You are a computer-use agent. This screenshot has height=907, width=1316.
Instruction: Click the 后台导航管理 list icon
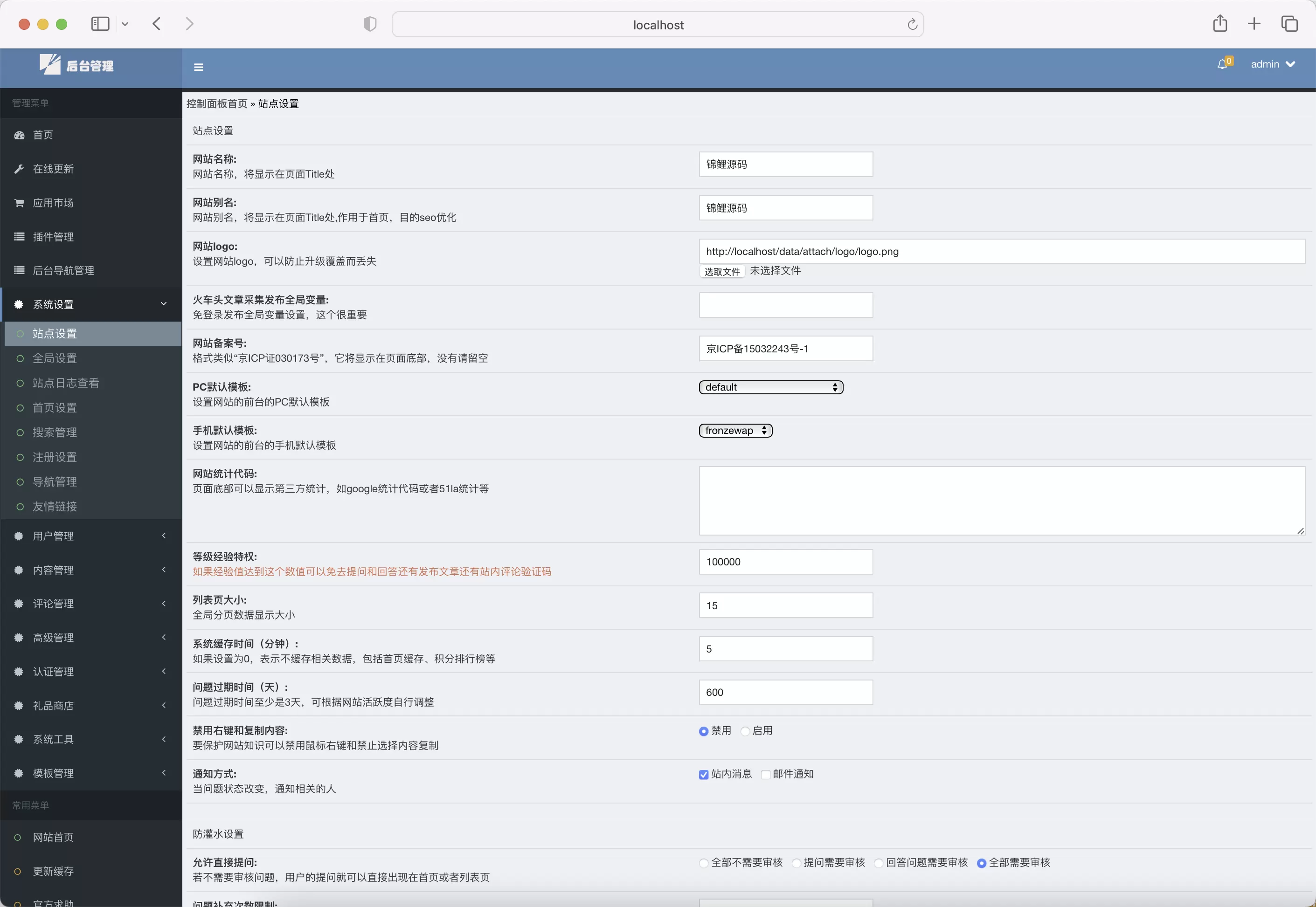(x=19, y=270)
